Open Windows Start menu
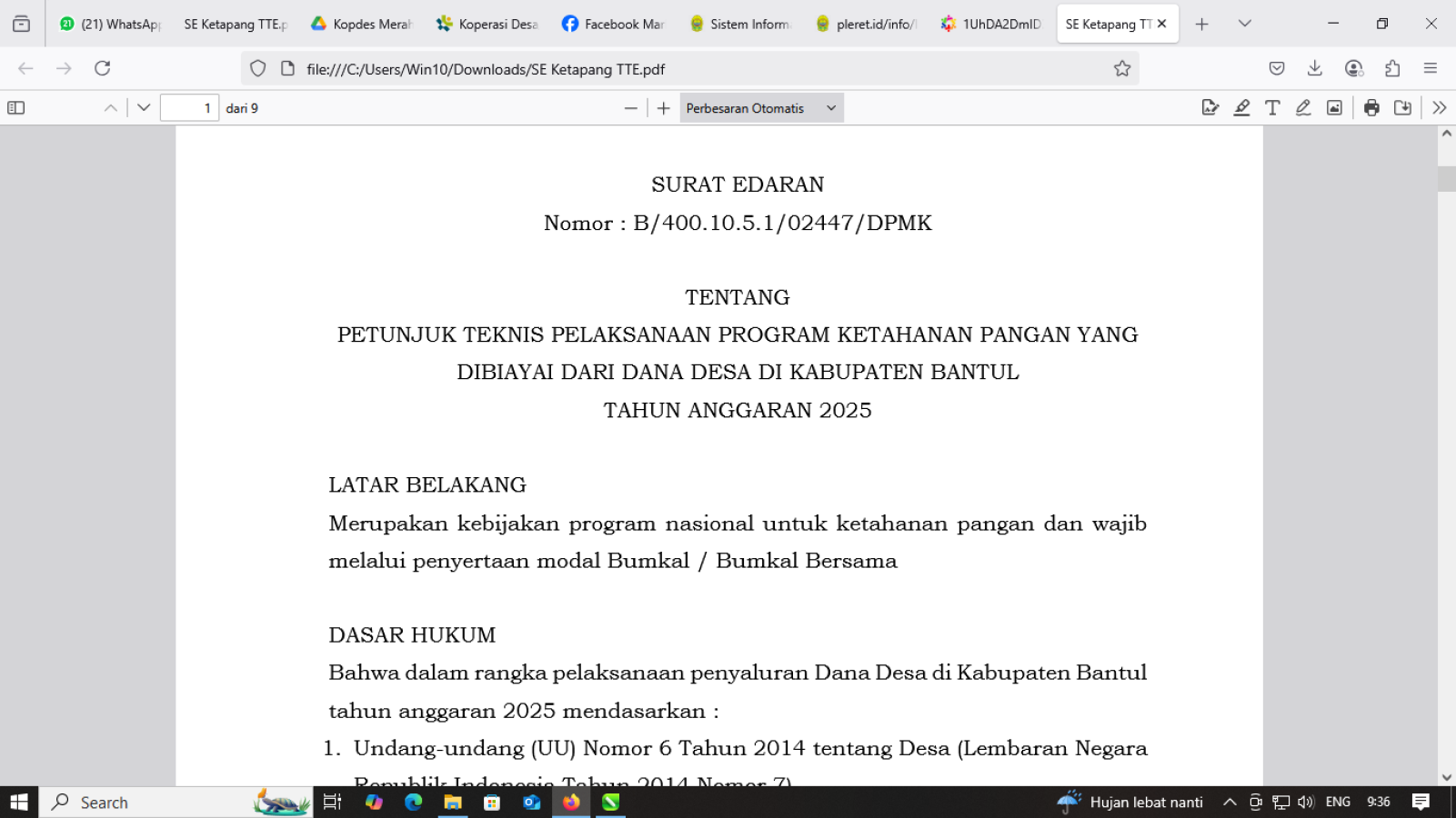The height and width of the screenshot is (818, 1456). 19,803
